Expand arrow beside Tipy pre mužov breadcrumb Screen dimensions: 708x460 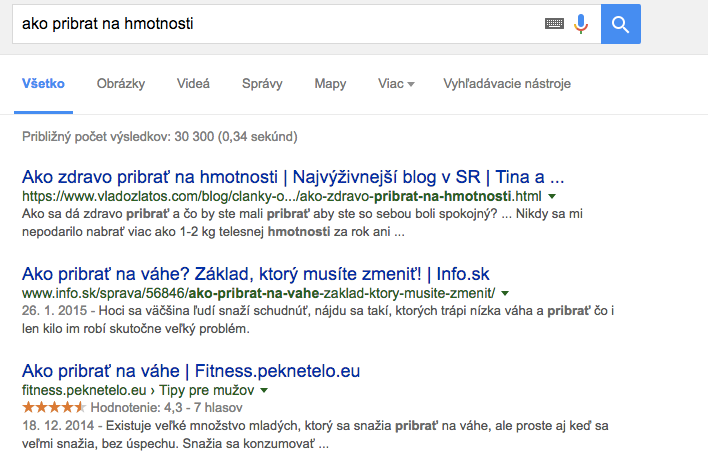pyautogui.click(x=264, y=390)
